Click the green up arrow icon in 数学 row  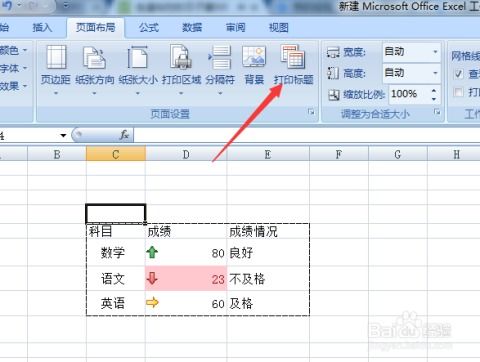152,252
